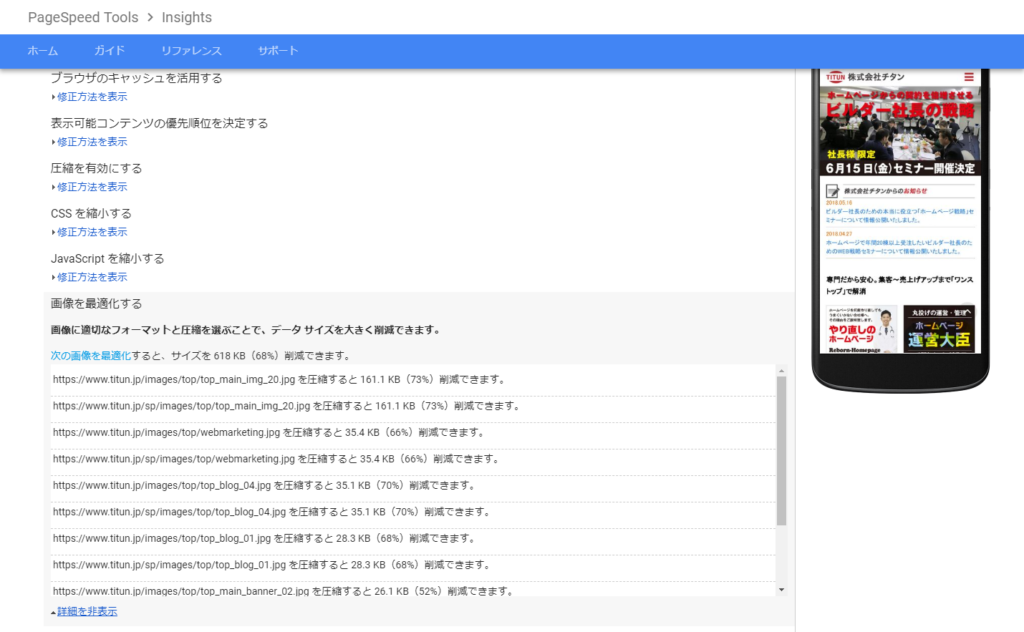The width and height of the screenshot is (1024, 632).
Task: Collapse details with 詳細を非表示
Action: 86,611
